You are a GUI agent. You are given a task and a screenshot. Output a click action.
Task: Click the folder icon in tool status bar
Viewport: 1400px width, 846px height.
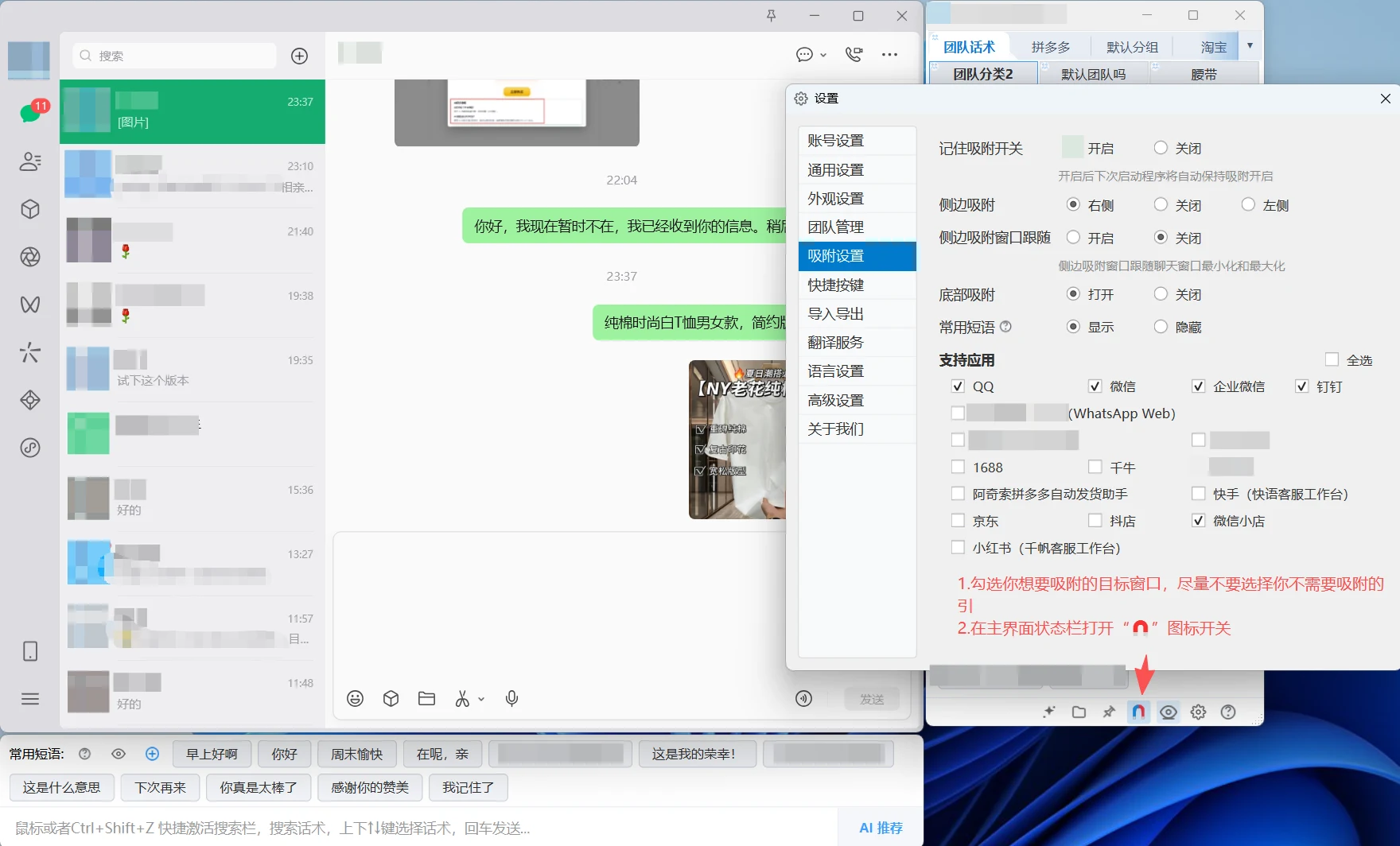click(x=1079, y=712)
